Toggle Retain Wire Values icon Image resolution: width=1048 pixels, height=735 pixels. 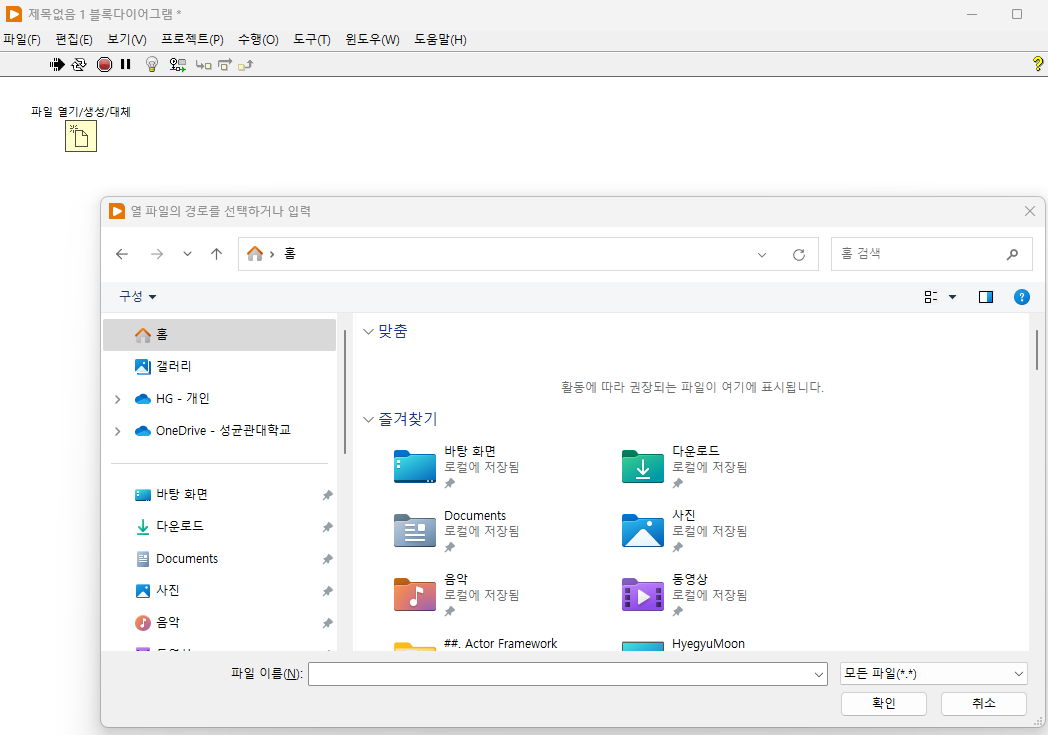177,65
